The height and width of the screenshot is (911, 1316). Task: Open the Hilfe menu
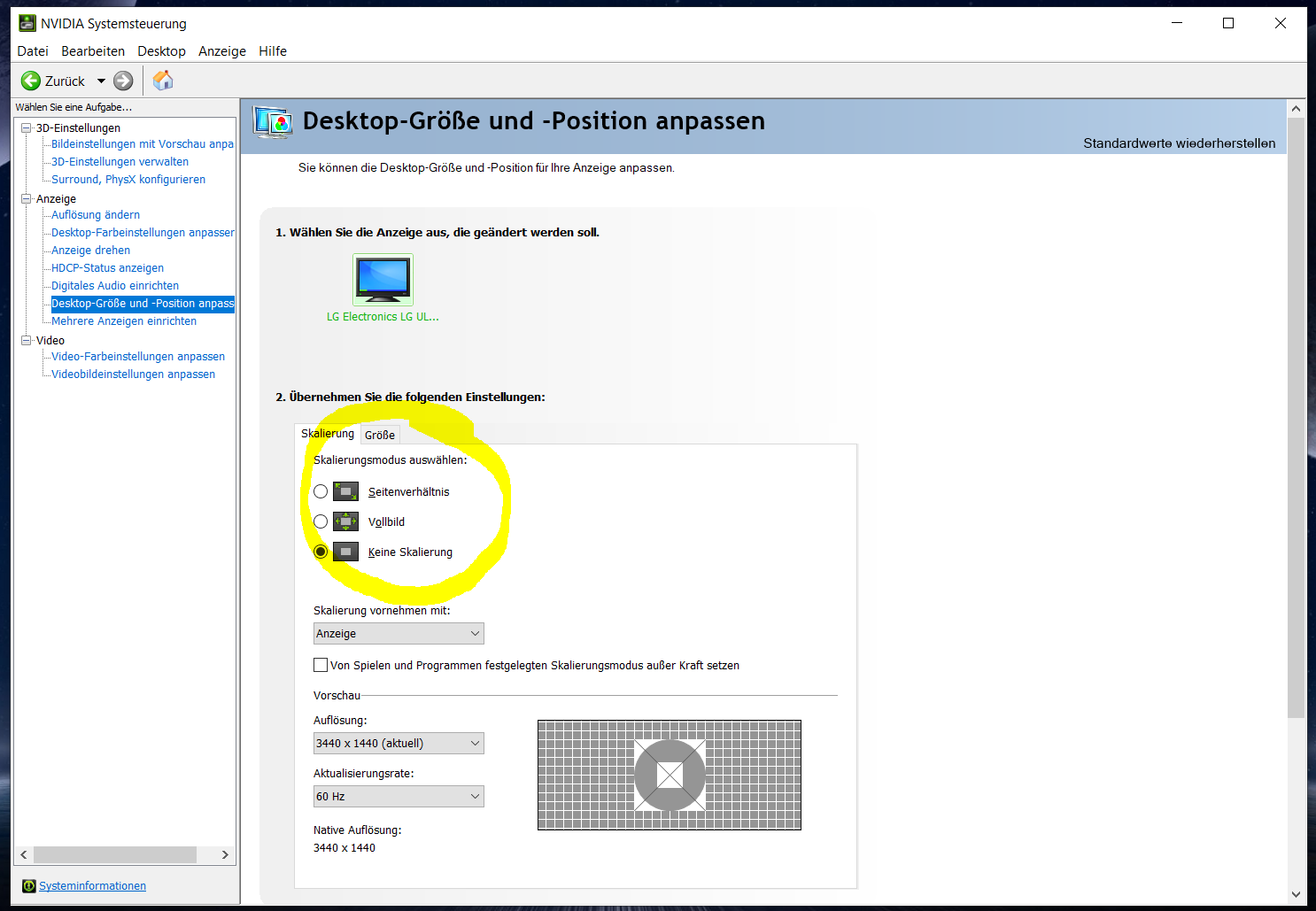273,51
